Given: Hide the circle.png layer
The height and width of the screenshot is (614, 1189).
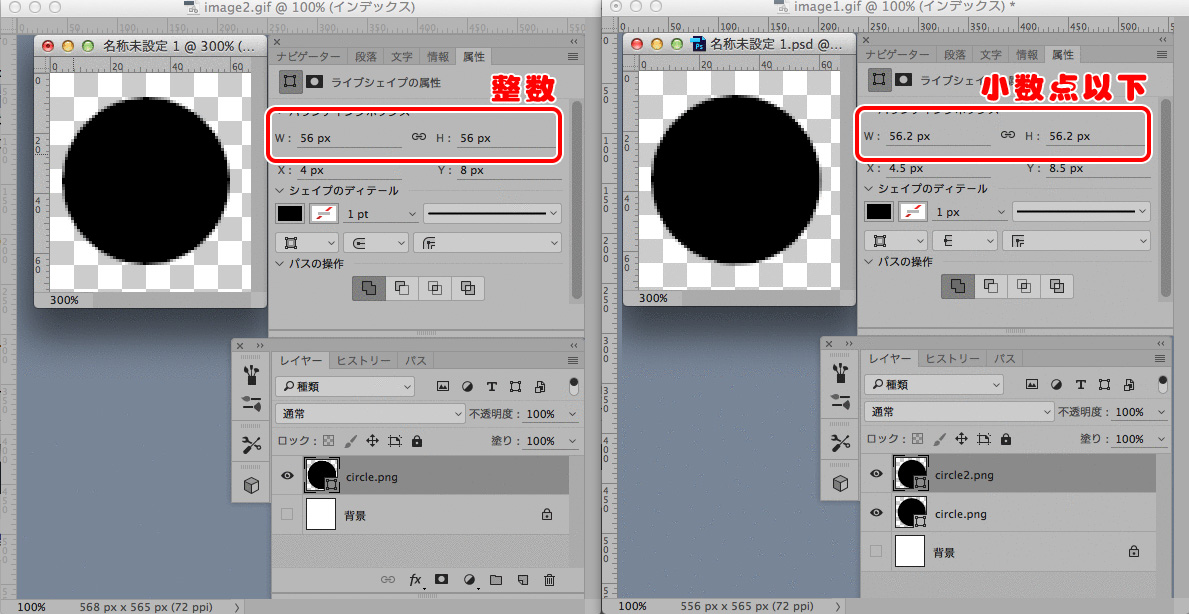Looking at the screenshot, I should [287, 477].
